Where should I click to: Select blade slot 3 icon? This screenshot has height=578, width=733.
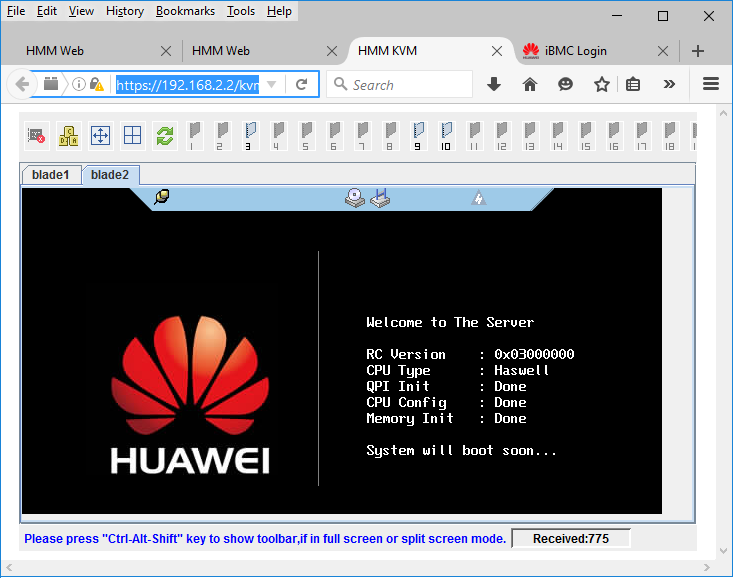pyautogui.click(x=251, y=136)
